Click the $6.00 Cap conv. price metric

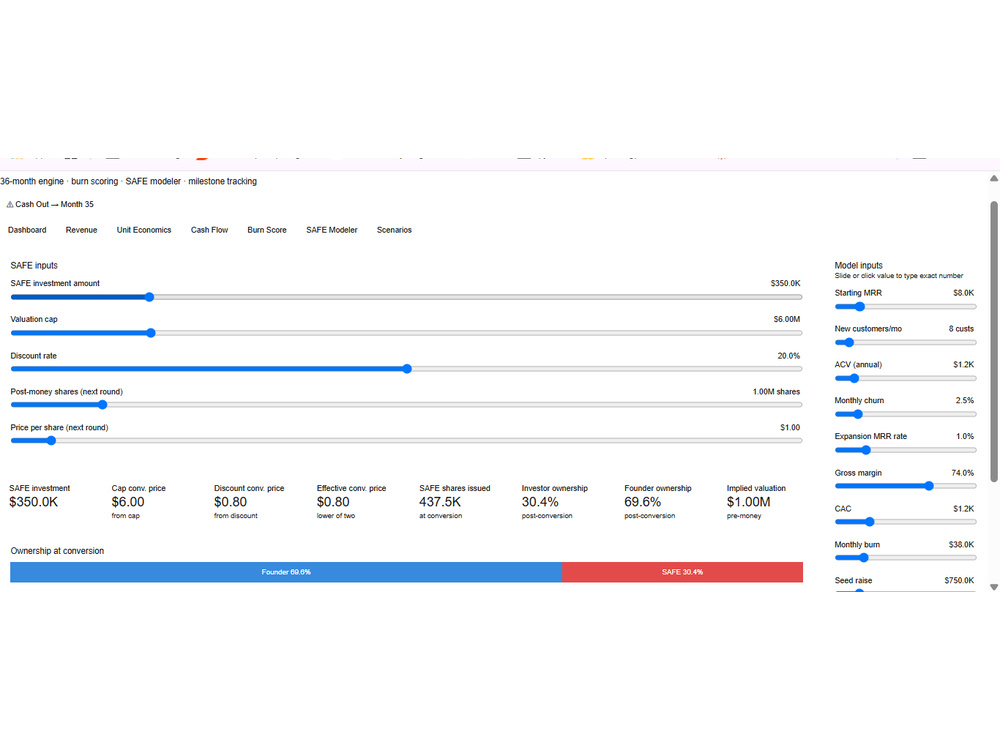tap(128, 502)
